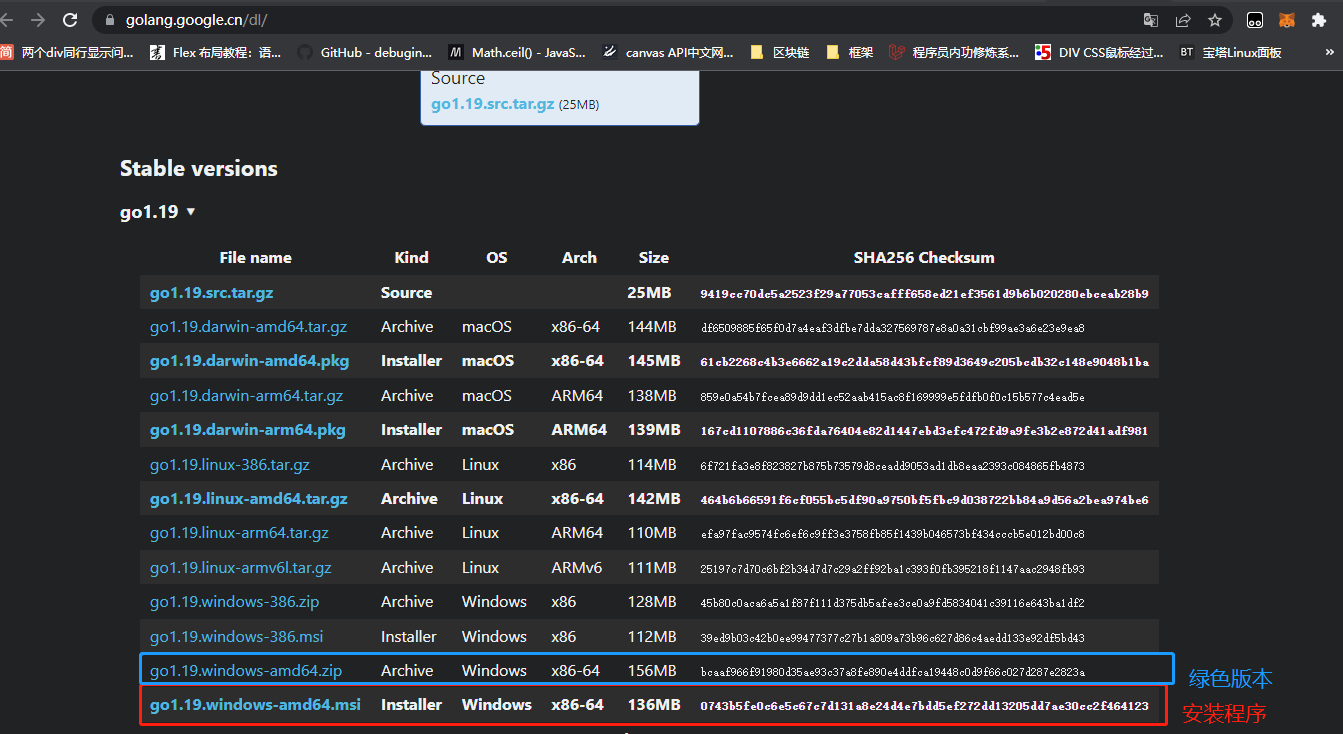
Task: Open the DIV CSS鼠标经过 bookmark
Action: coord(1100,52)
